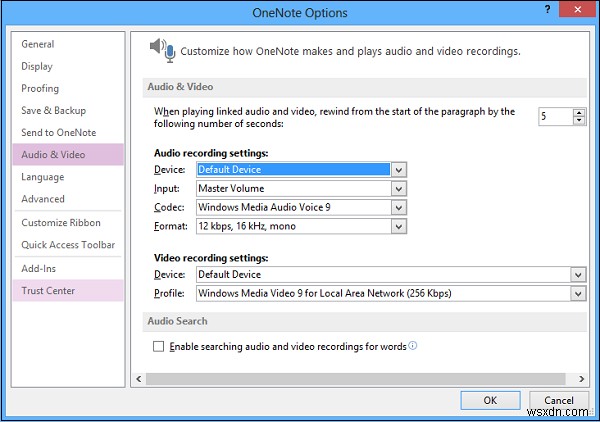Image resolution: width=600 pixels, height=422 pixels.
Task: Open Trust Center settings
Action: pyautogui.click(x=68, y=290)
